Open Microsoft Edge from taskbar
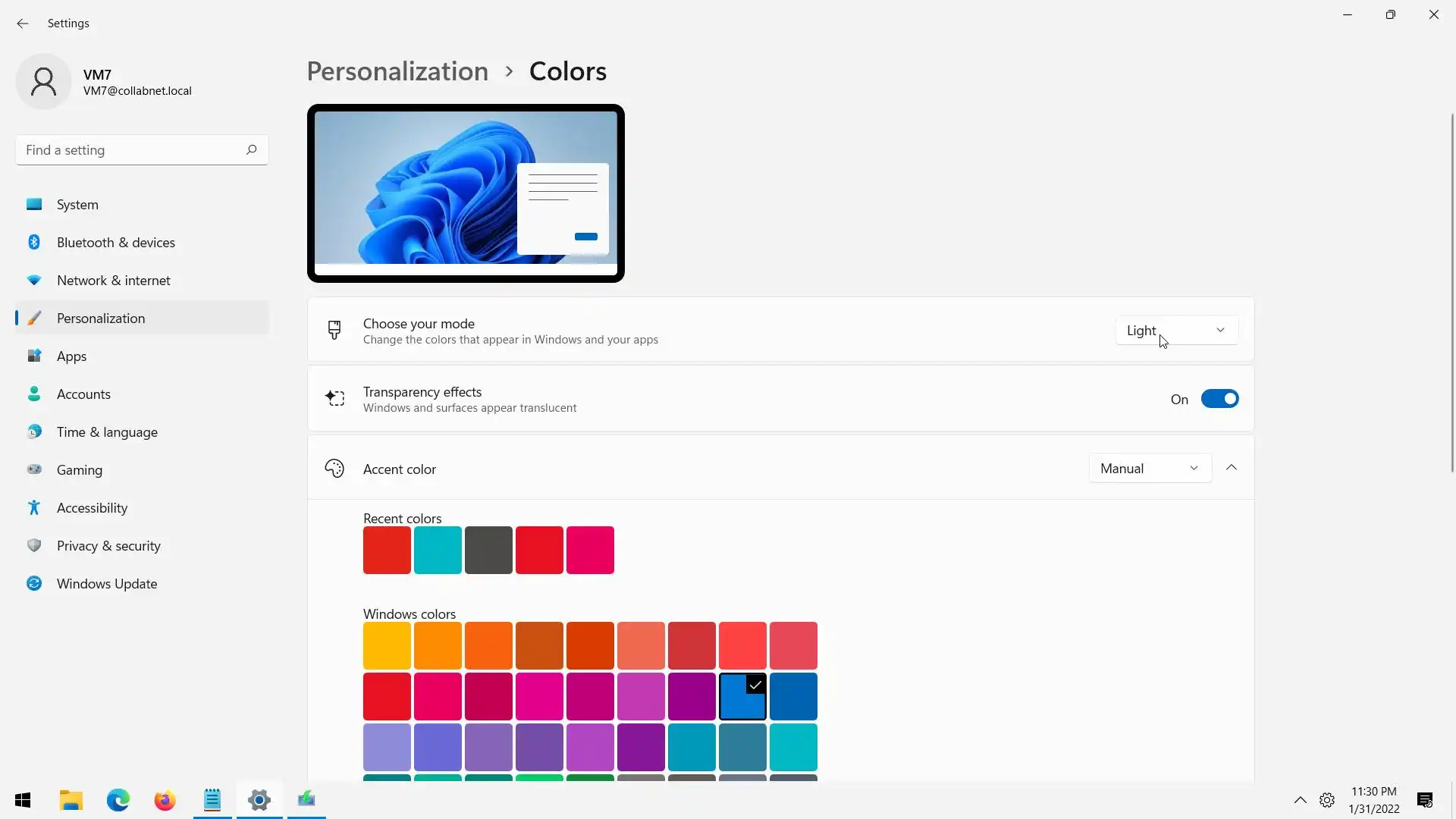 click(118, 800)
